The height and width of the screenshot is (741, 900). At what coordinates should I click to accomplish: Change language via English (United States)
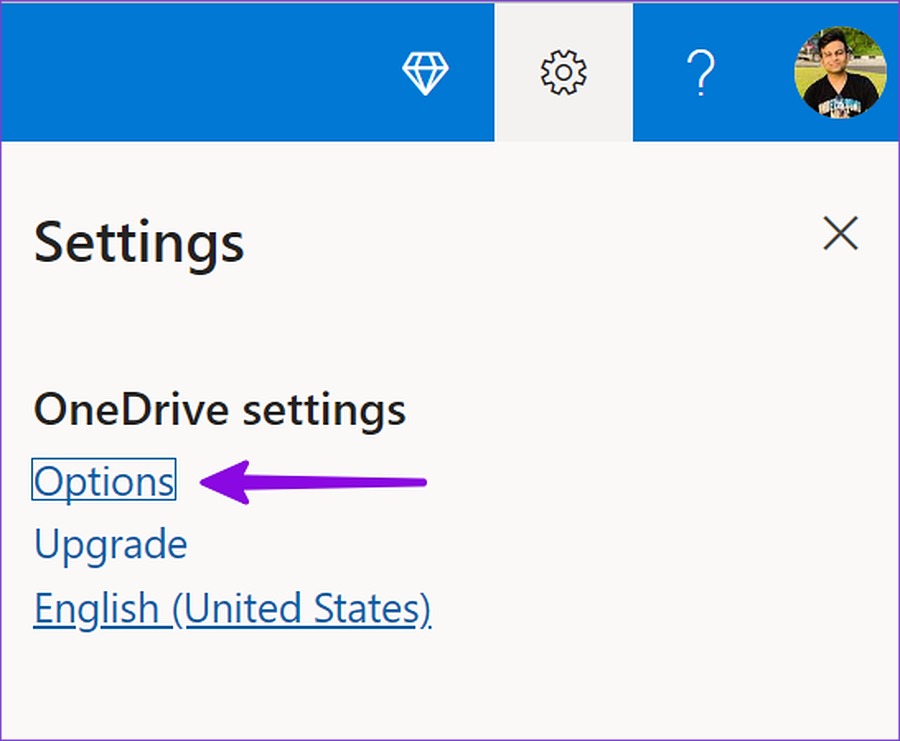232,609
